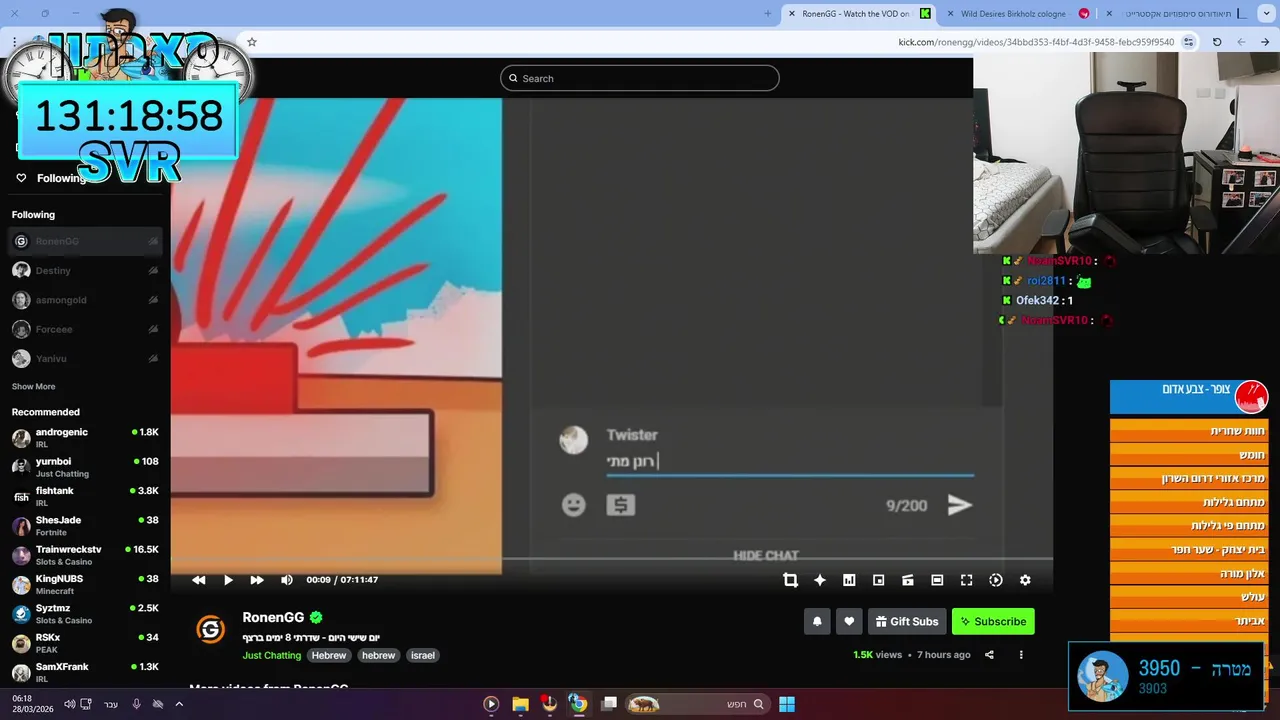Open Windows Start menu

pyautogui.click(x=787, y=704)
